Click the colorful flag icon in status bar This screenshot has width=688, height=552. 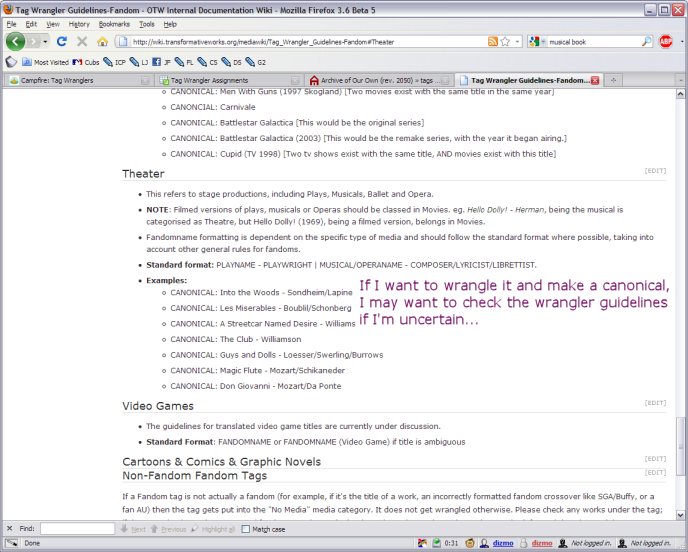pos(422,543)
